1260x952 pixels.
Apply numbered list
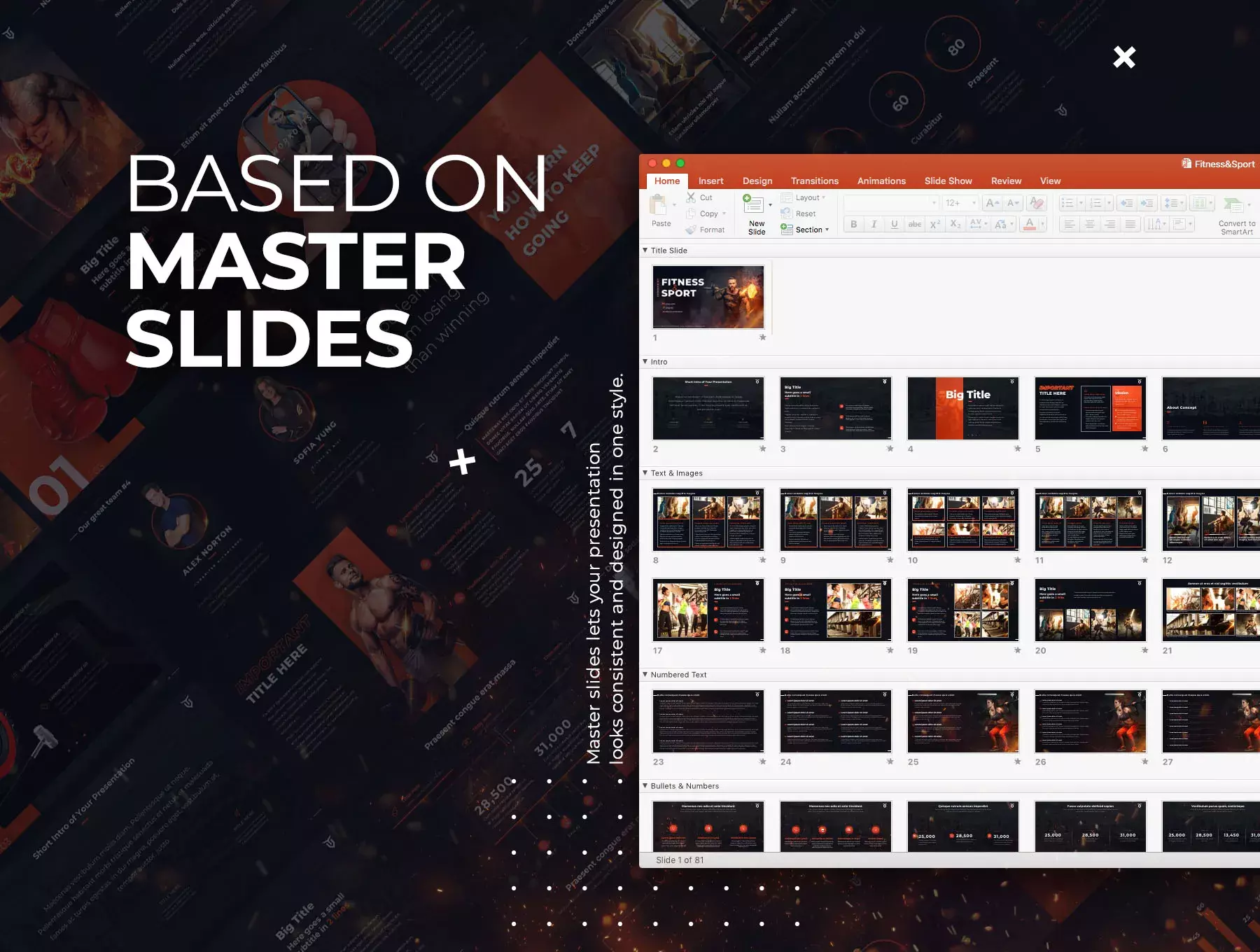click(x=1096, y=203)
